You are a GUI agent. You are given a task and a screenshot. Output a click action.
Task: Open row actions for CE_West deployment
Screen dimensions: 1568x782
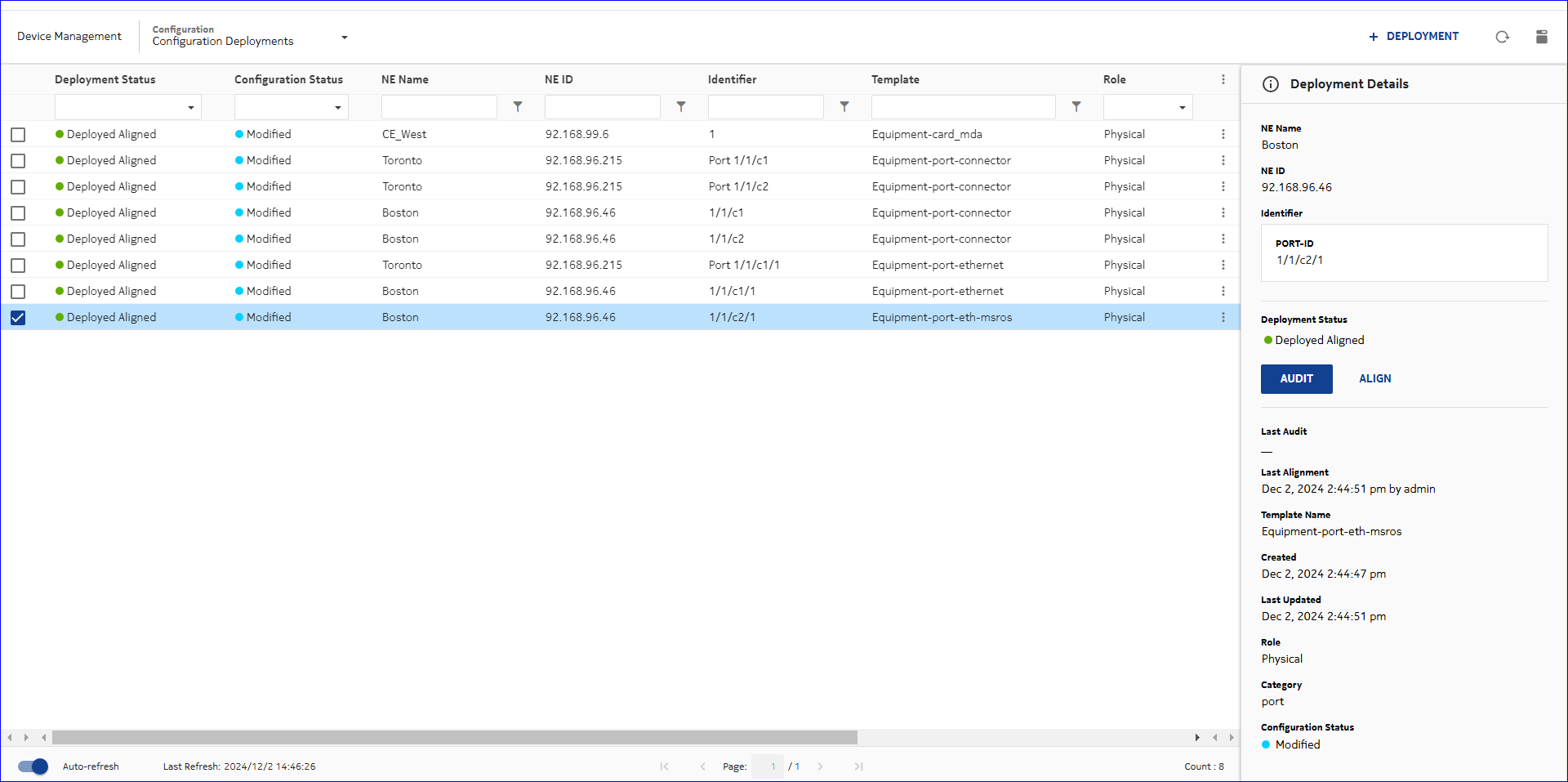pos(1223,134)
